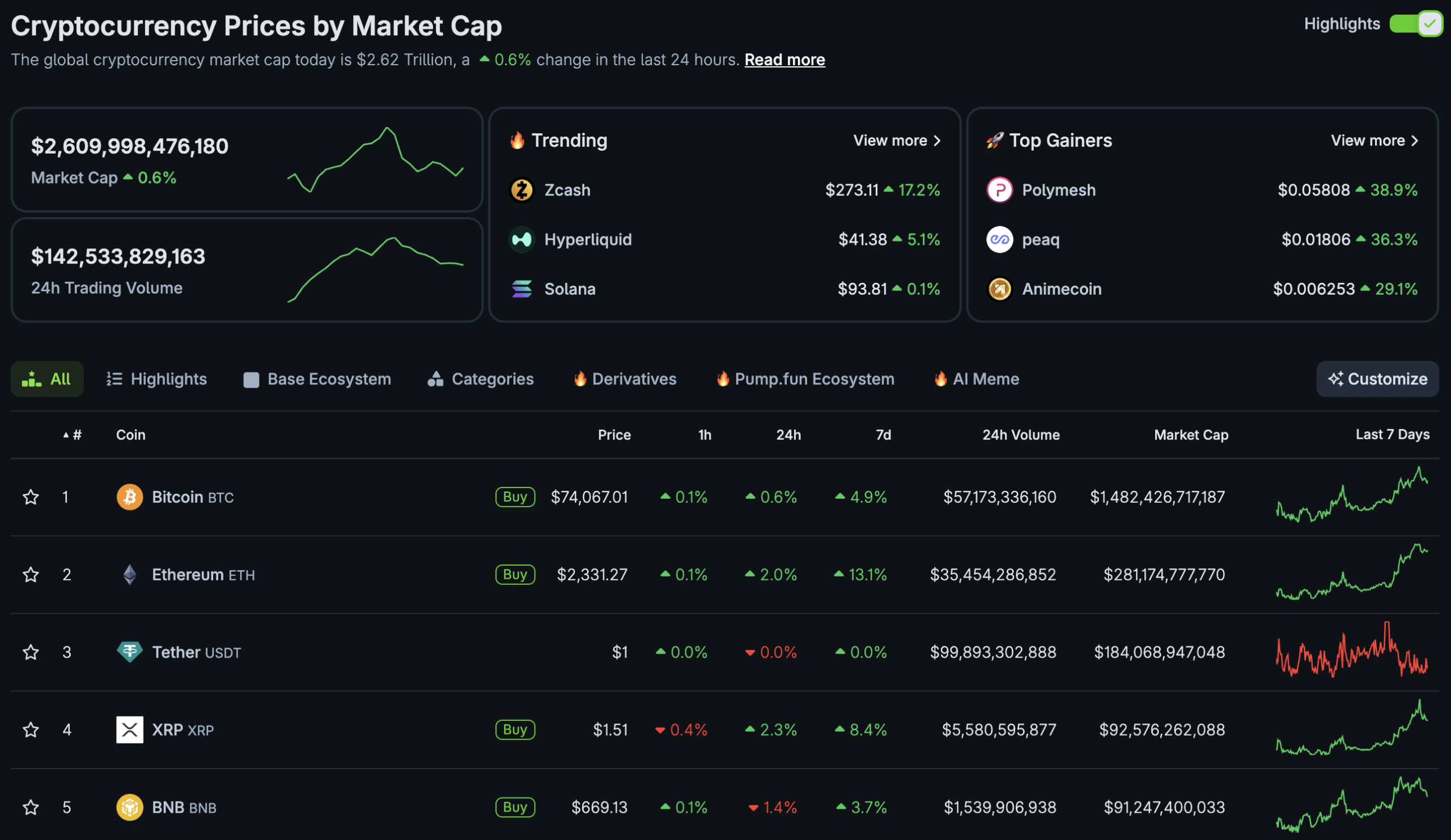Click the Bitcoin logo icon
The width and height of the screenshot is (1451, 840).
130,497
